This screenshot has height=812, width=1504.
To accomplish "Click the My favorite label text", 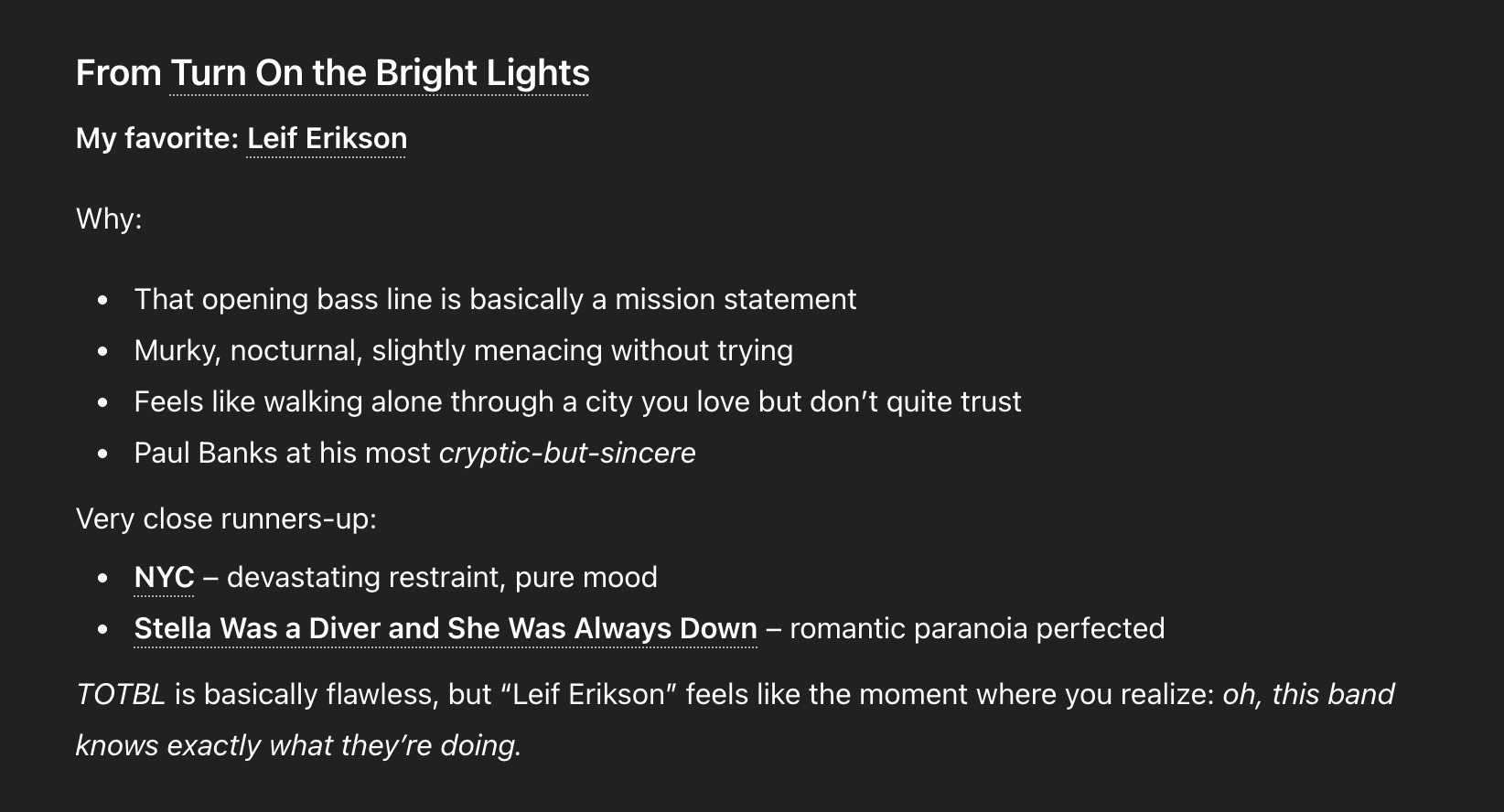I will coord(157,138).
